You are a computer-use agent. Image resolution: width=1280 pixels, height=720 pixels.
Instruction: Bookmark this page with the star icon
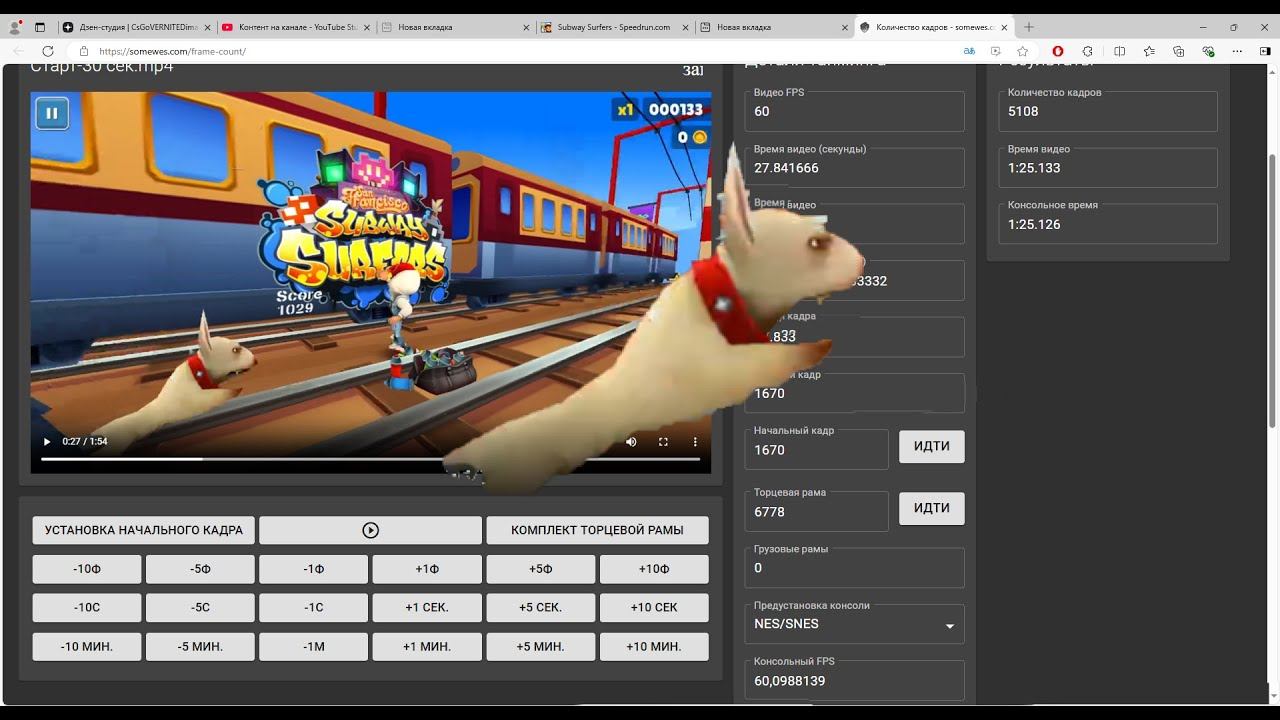click(1022, 51)
